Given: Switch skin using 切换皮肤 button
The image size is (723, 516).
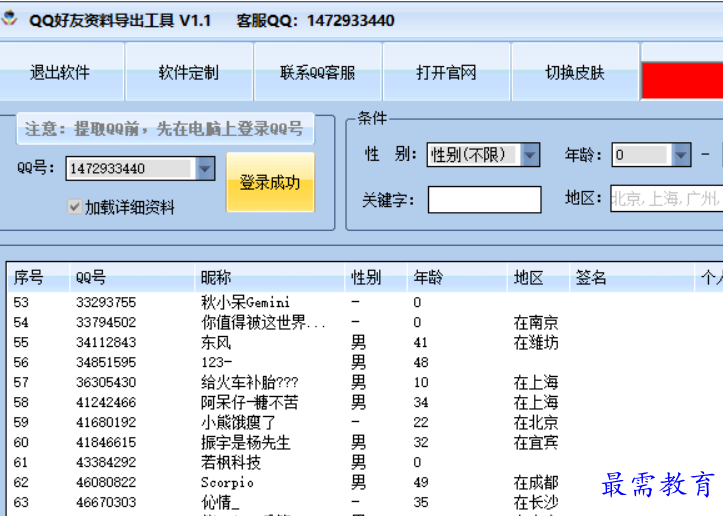Looking at the screenshot, I should 575,72.
